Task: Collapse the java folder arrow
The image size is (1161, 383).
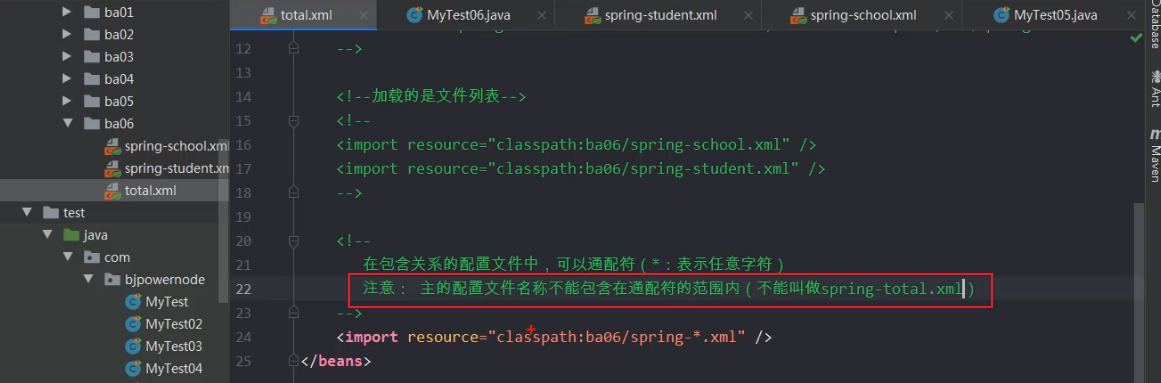Action: tap(47, 235)
